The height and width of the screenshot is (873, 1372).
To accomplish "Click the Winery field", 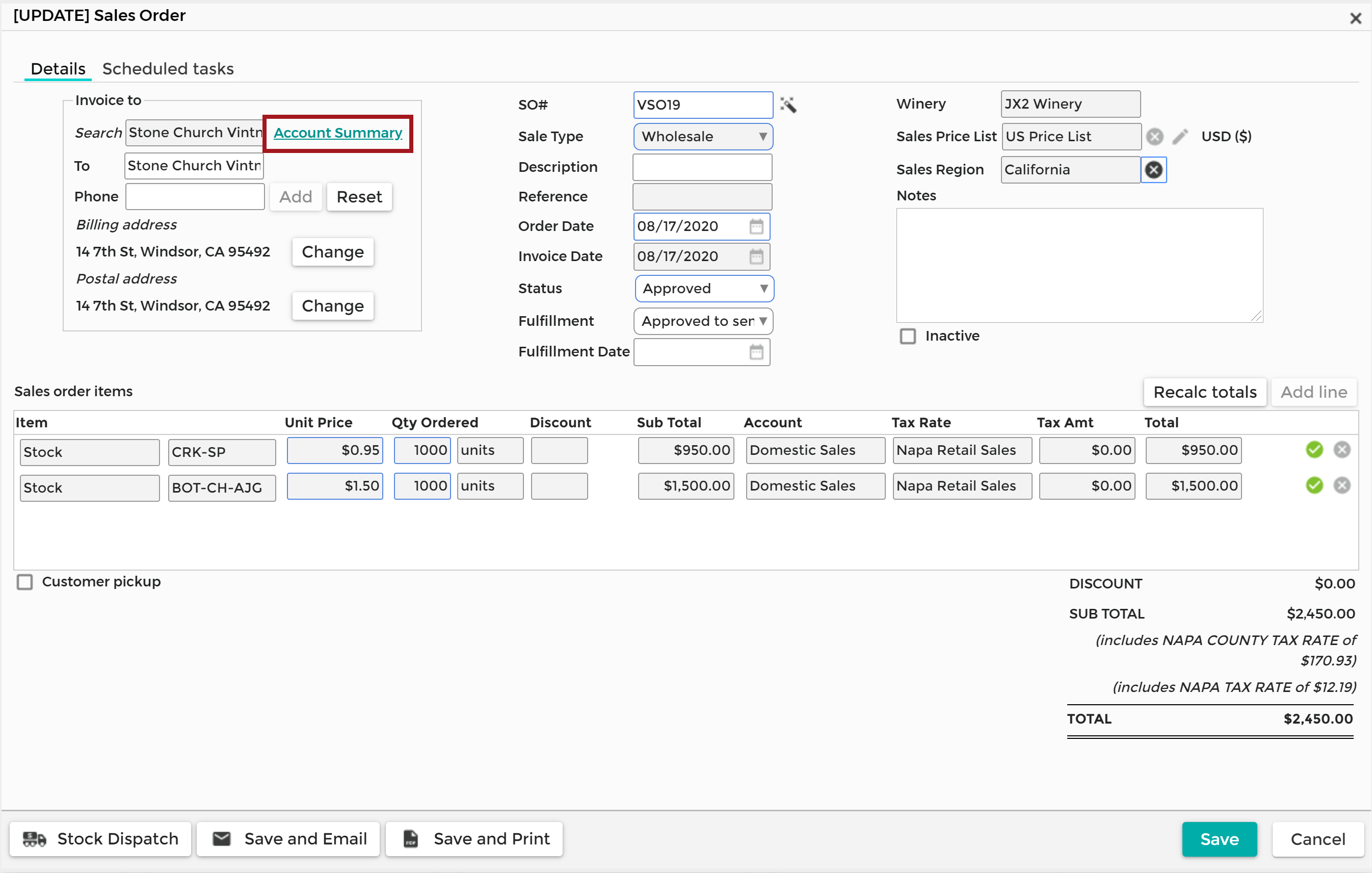I will [1071, 104].
